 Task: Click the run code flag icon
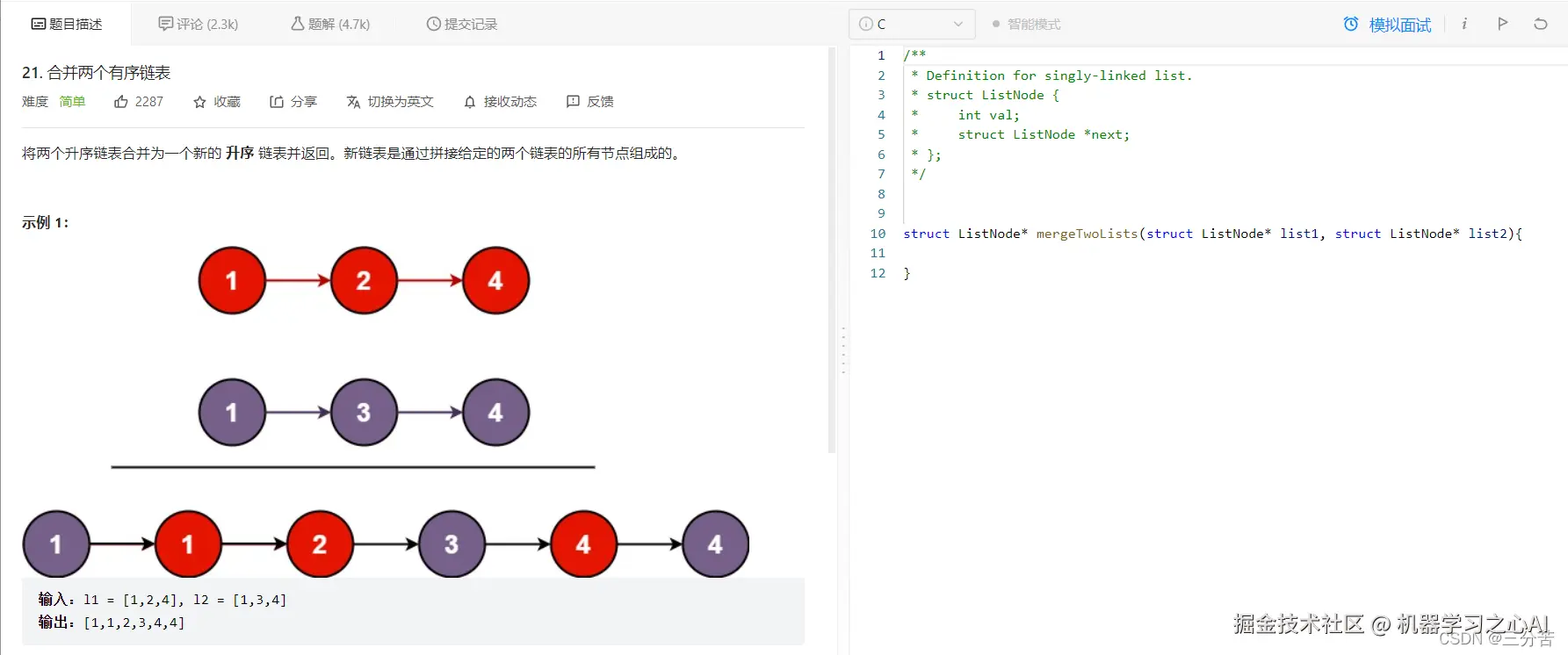(x=1502, y=24)
